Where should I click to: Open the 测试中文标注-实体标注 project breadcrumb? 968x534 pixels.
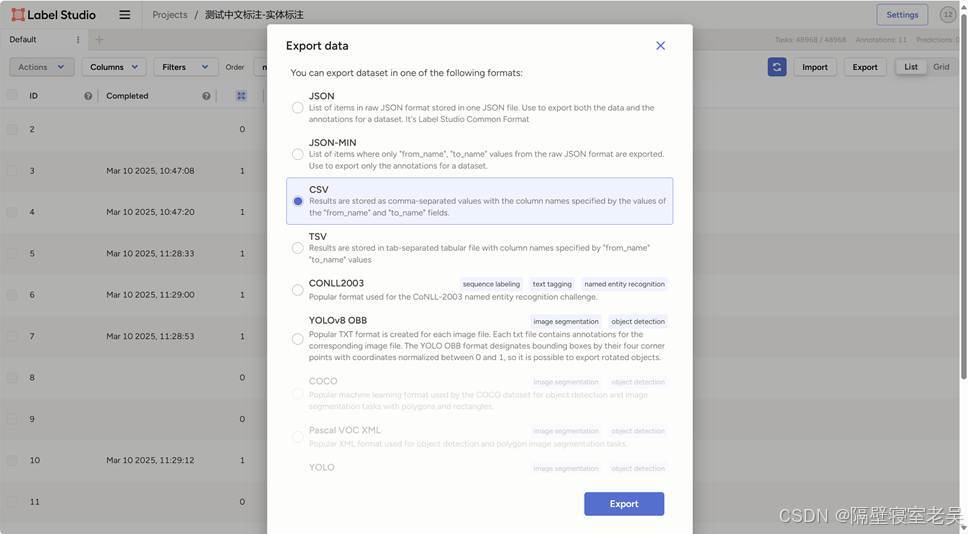254,15
